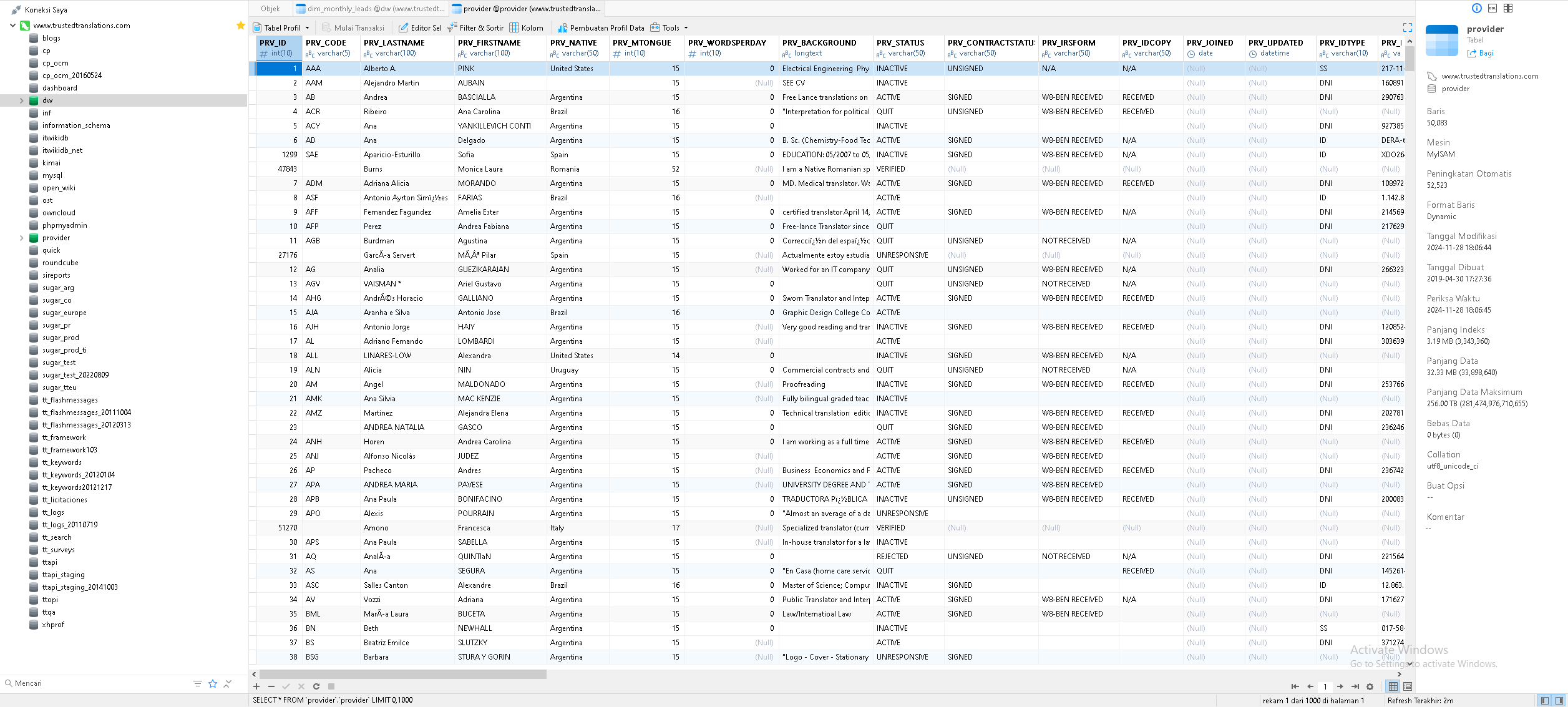Expand the provider database node
This screenshot has width=1568, height=707.
pos(21,238)
